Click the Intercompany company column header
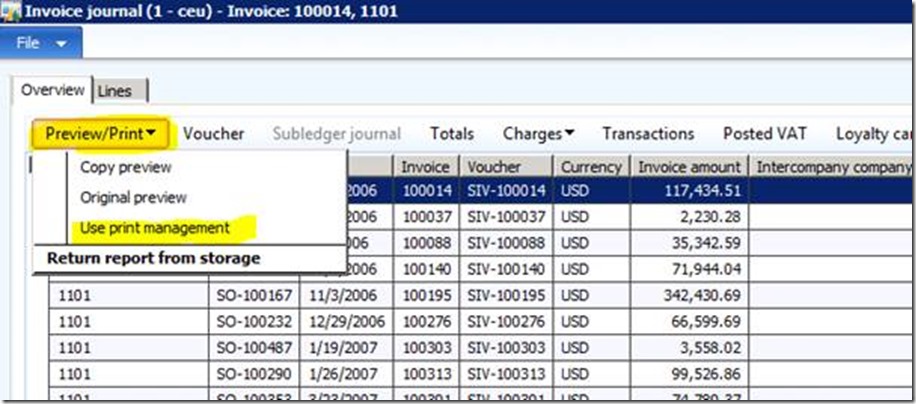This screenshot has width=916, height=404. (833, 167)
